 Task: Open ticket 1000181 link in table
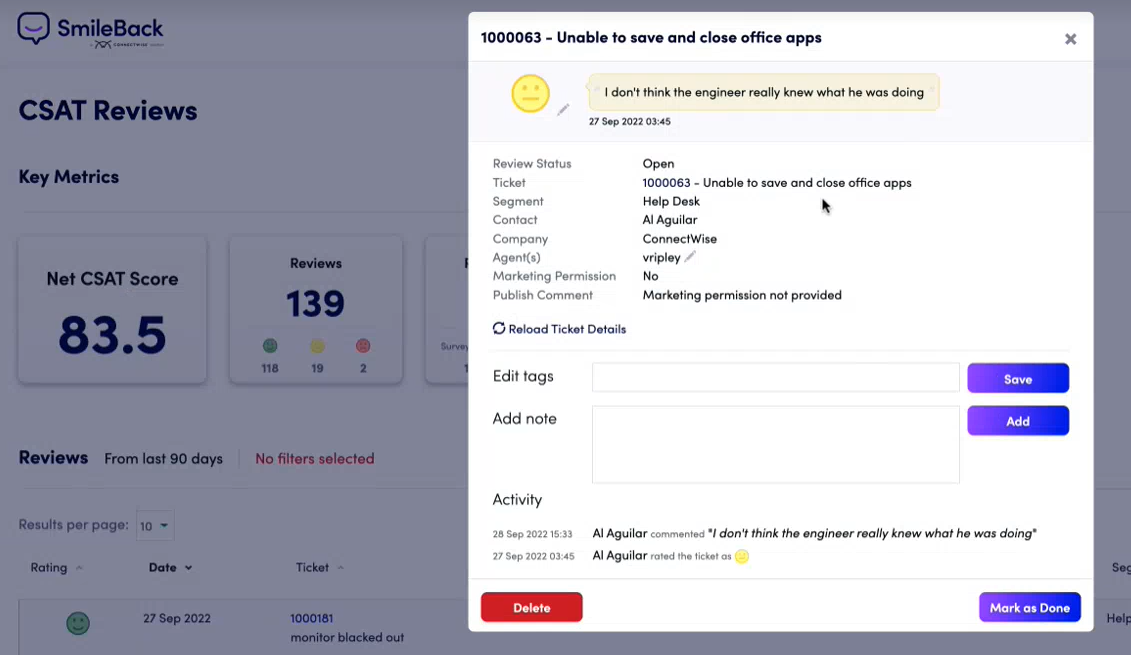pyautogui.click(x=312, y=618)
